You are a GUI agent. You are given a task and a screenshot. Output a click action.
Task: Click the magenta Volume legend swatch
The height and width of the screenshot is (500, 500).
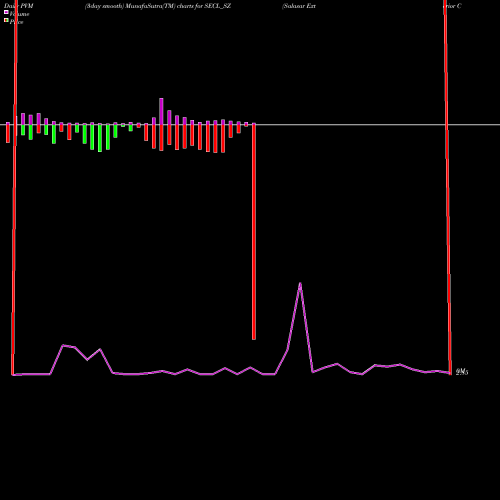(x=6, y=12)
